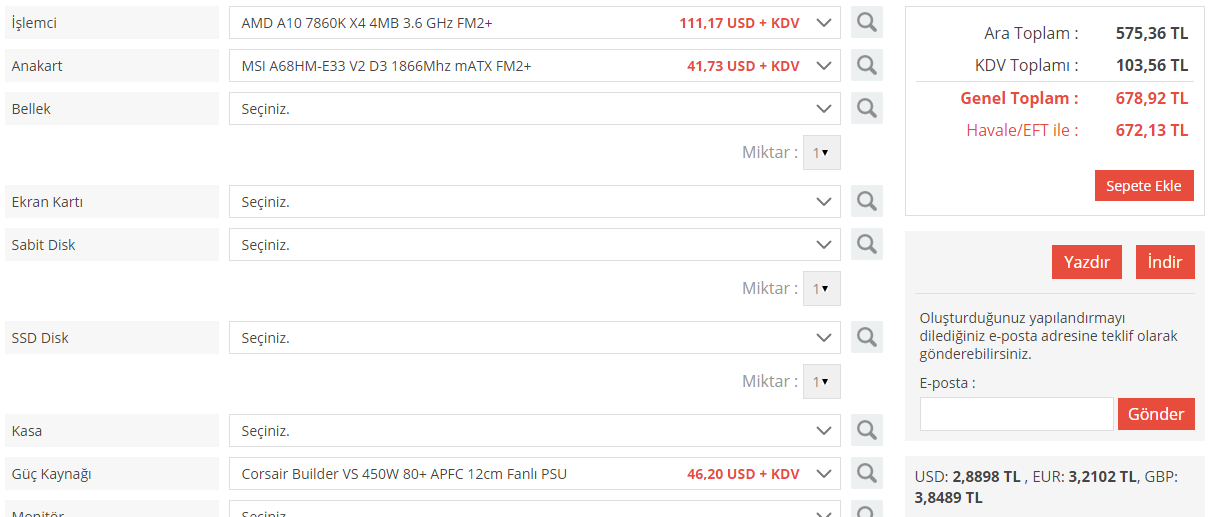Click the magnifier beside Ekran Kartı dropdown
Image resolution: width=1213 pixels, height=517 pixels.
pyautogui.click(x=867, y=201)
